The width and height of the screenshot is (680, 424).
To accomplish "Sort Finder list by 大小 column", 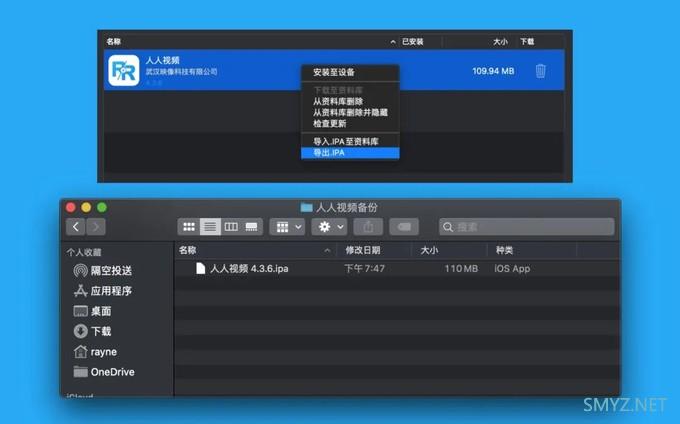I will tap(429, 250).
